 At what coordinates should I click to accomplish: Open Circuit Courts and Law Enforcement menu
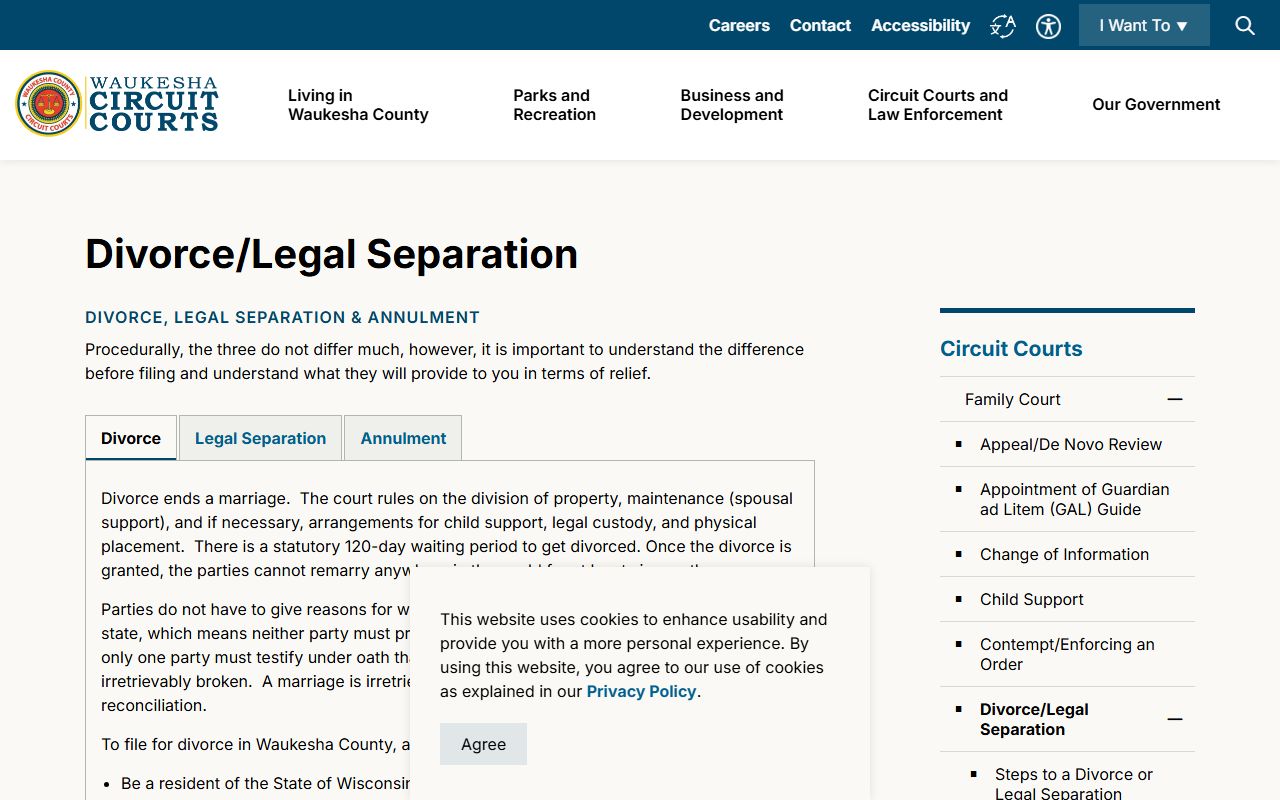coord(938,105)
